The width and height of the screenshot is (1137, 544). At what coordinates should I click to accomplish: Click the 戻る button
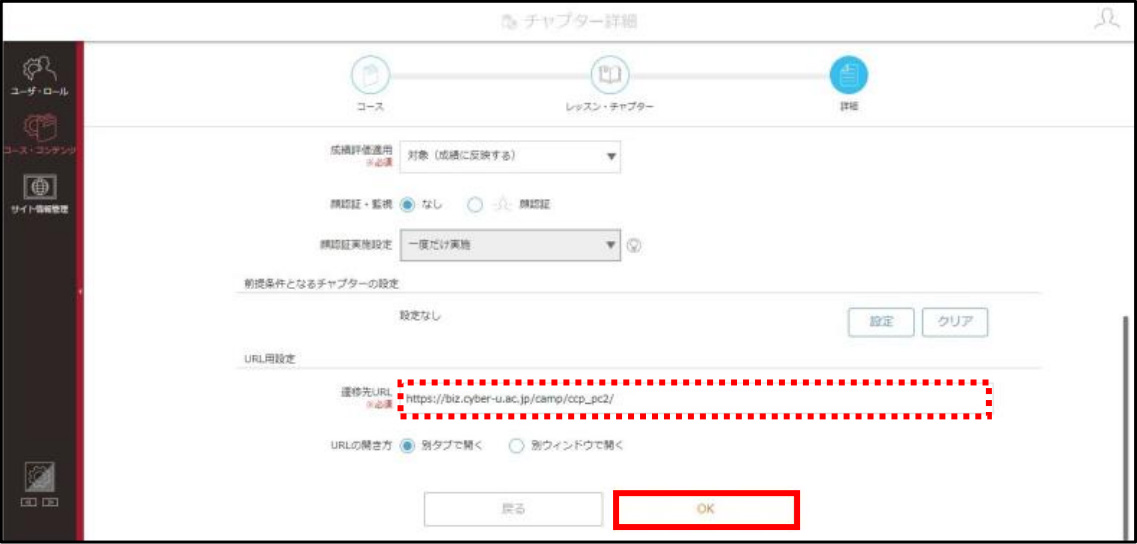513,508
